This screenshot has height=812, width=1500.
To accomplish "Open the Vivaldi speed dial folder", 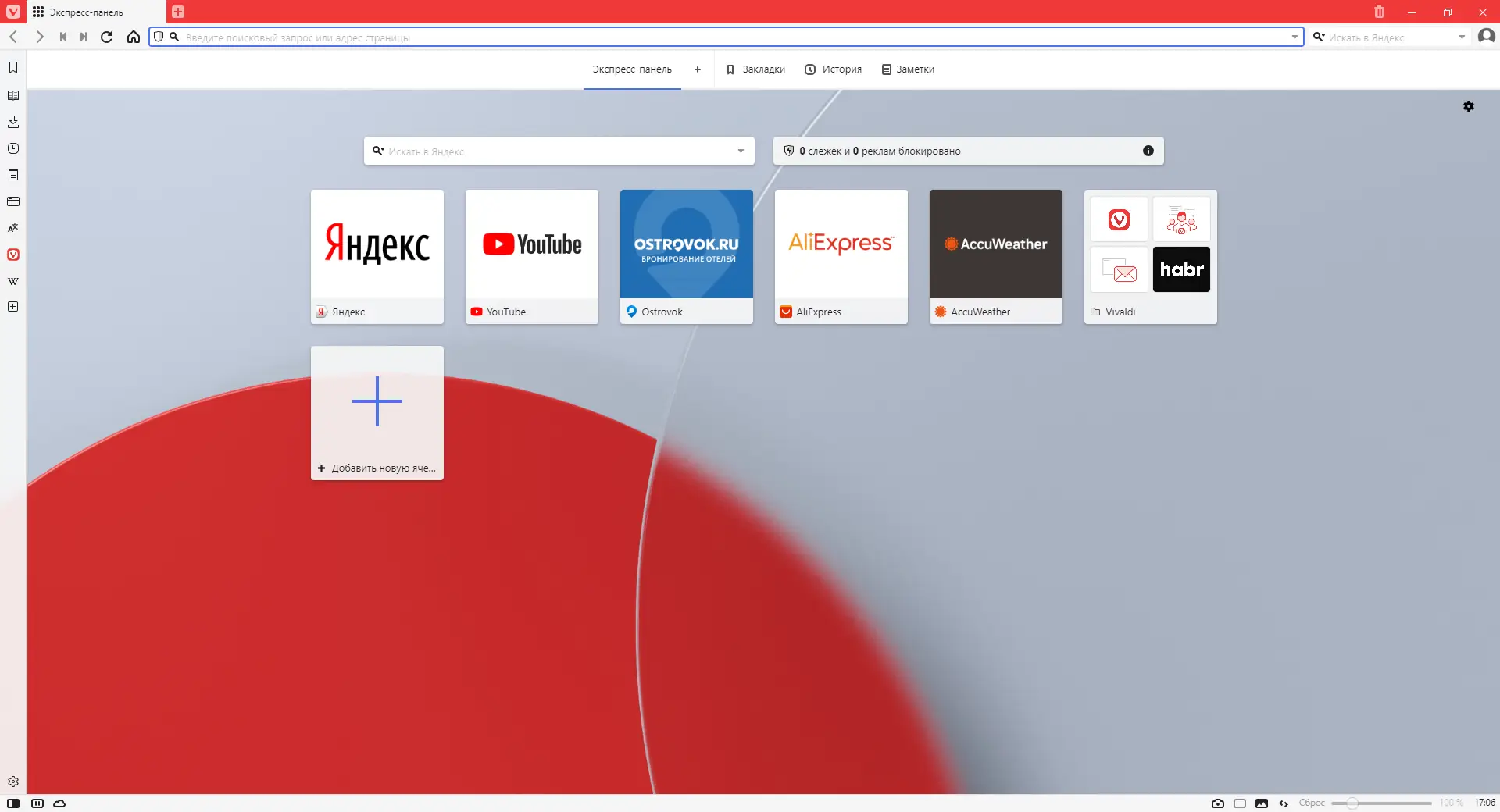I will [1151, 257].
